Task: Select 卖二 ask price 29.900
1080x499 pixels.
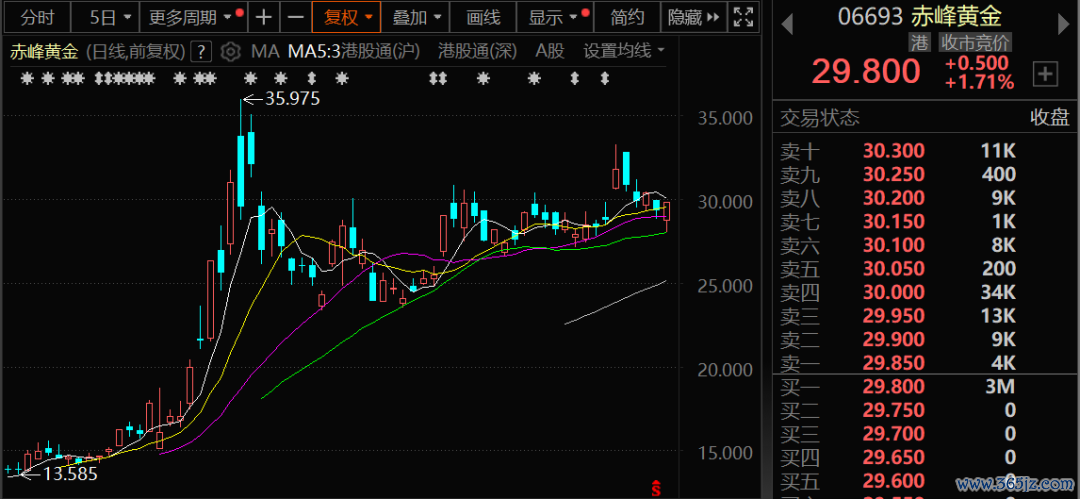Action: coord(893,340)
